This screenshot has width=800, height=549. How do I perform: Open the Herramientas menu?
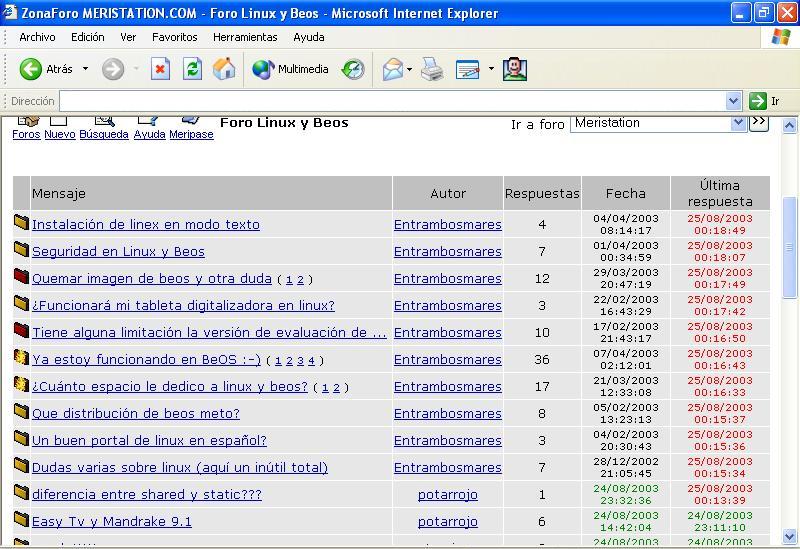click(x=245, y=37)
